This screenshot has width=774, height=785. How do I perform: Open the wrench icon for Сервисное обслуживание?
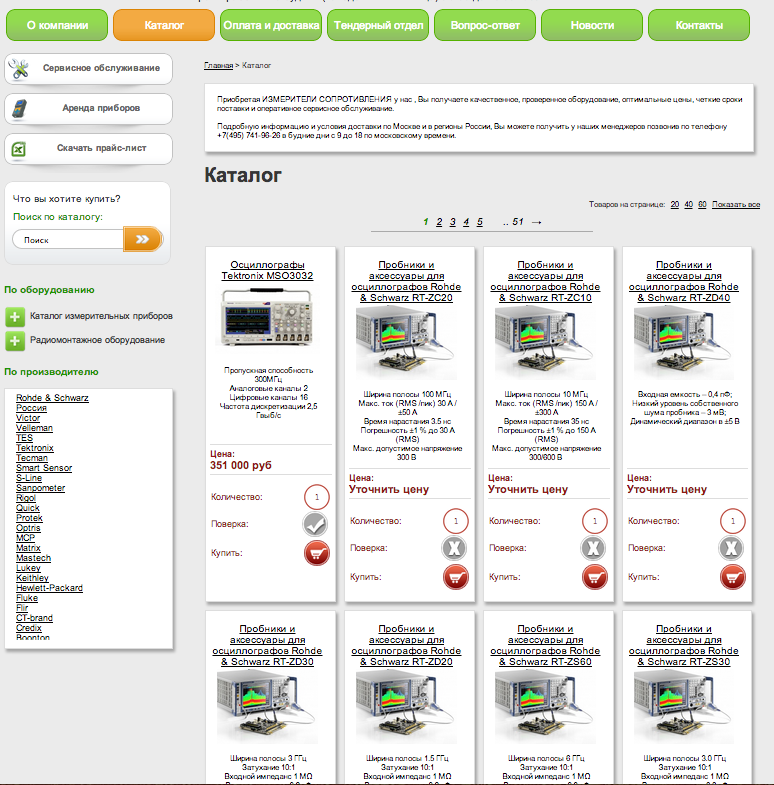tap(19, 69)
